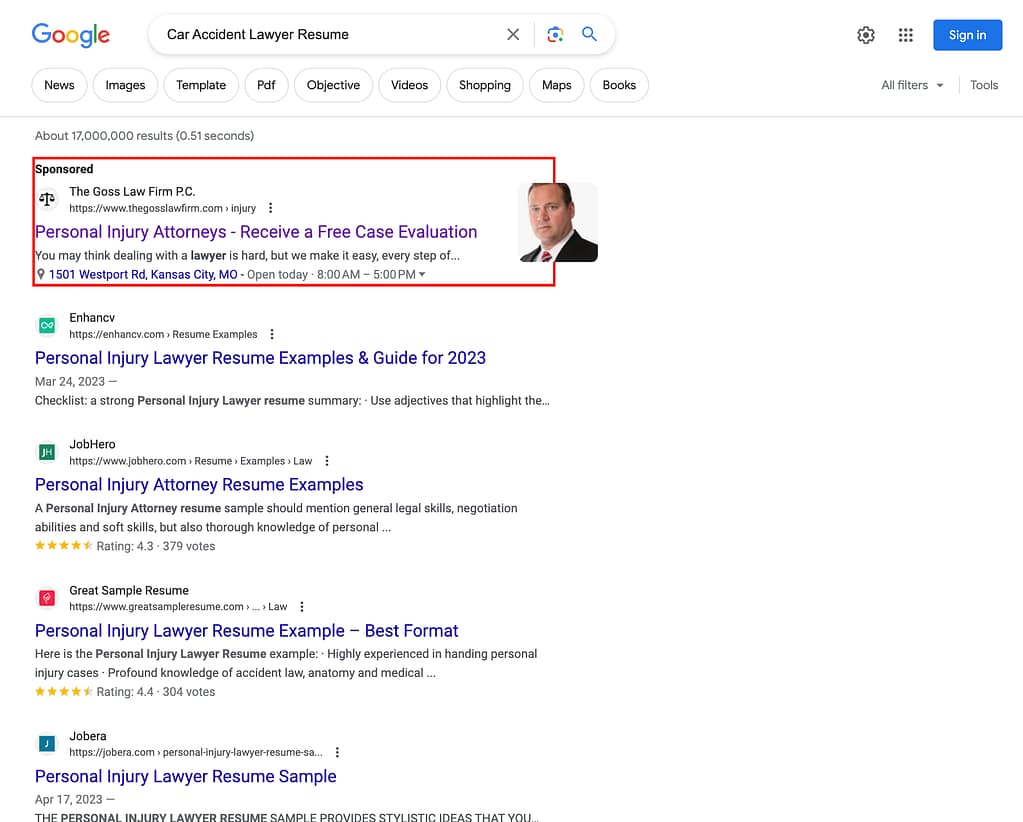Select the Template filter chip
Viewport: 1023px width, 822px height.
point(201,85)
